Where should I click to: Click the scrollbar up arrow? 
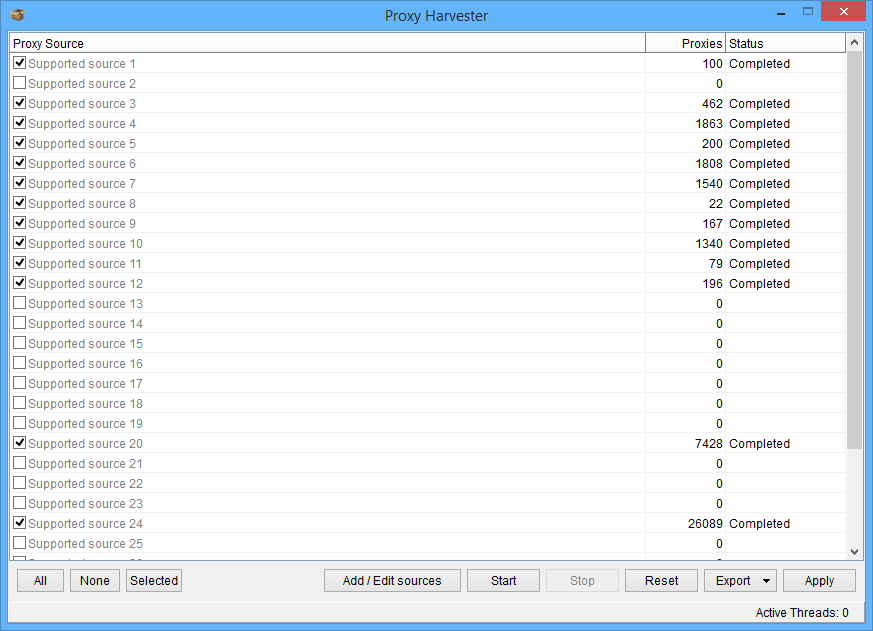pos(854,43)
